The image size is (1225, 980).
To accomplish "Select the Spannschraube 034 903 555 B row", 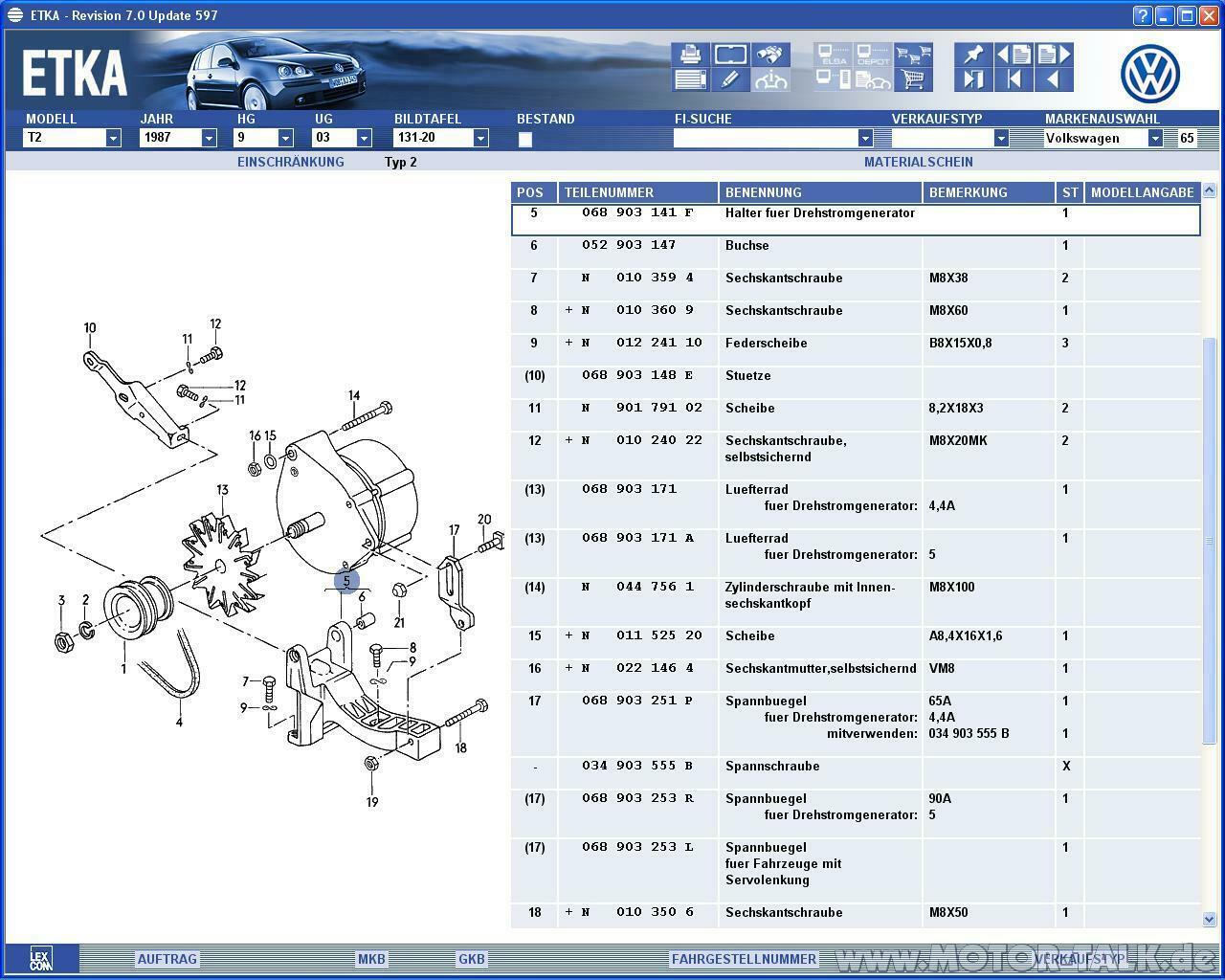I will 856,773.
